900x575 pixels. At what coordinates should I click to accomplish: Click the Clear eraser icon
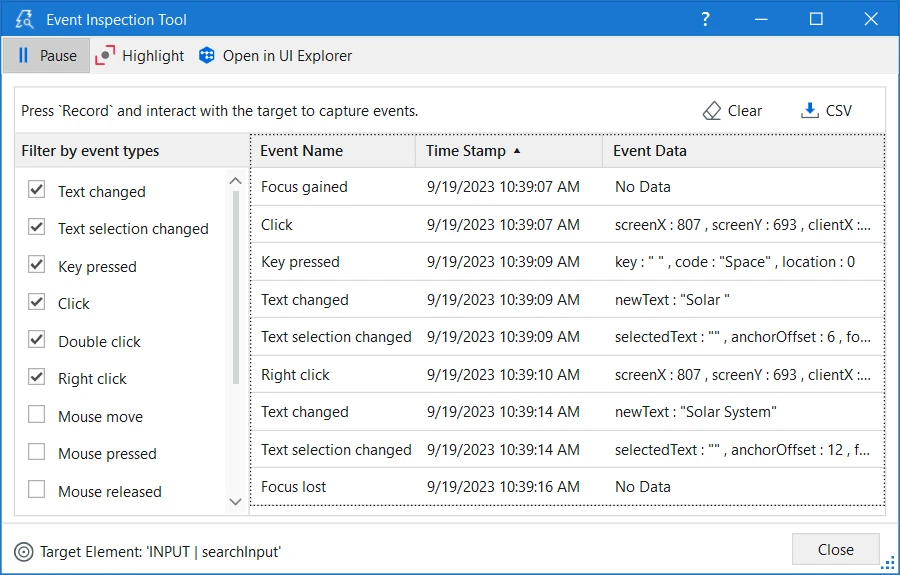[x=712, y=111]
